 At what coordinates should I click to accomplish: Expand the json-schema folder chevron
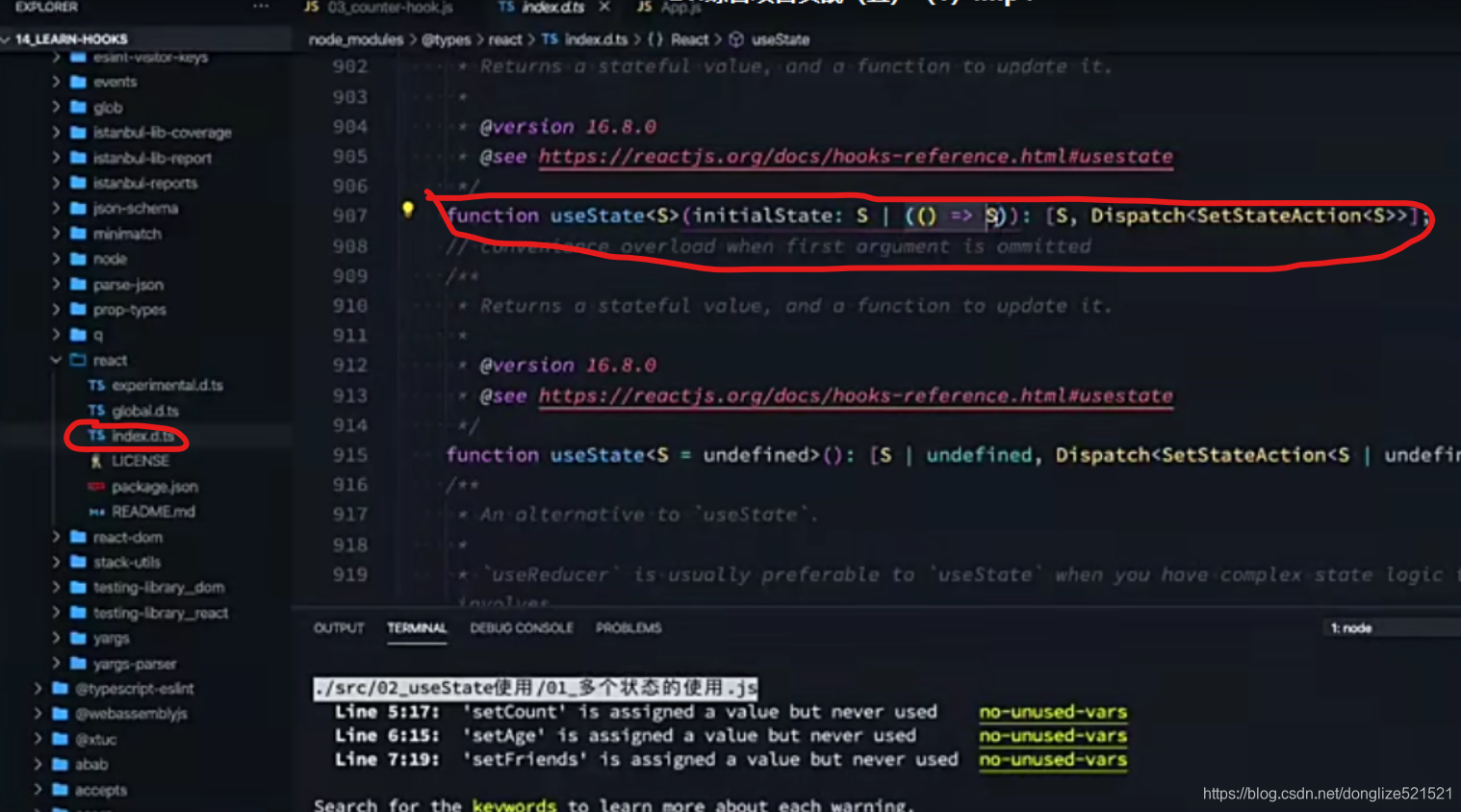56,208
